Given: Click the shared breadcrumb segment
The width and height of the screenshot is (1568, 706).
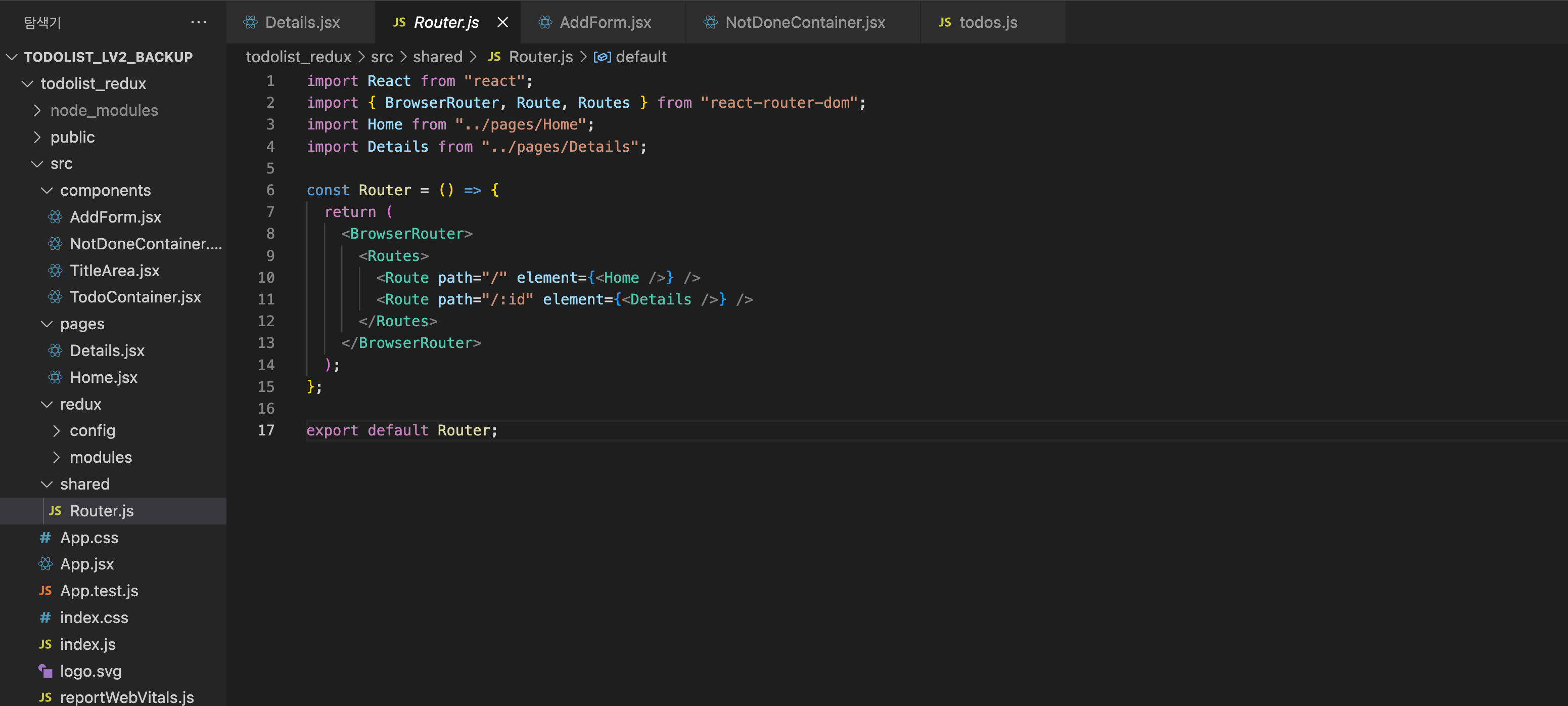Looking at the screenshot, I should pyautogui.click(x=437, y=57).
